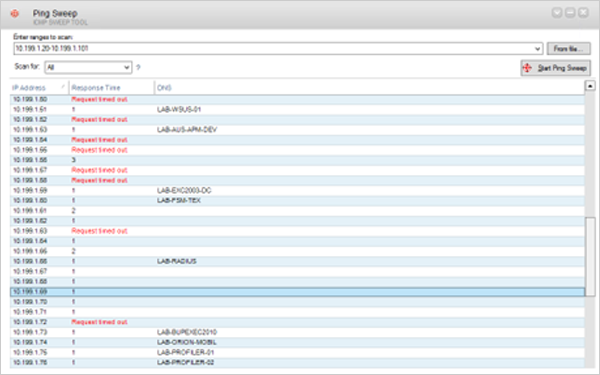Open the title bar dropdown arrow button

[x=557, y=13]
